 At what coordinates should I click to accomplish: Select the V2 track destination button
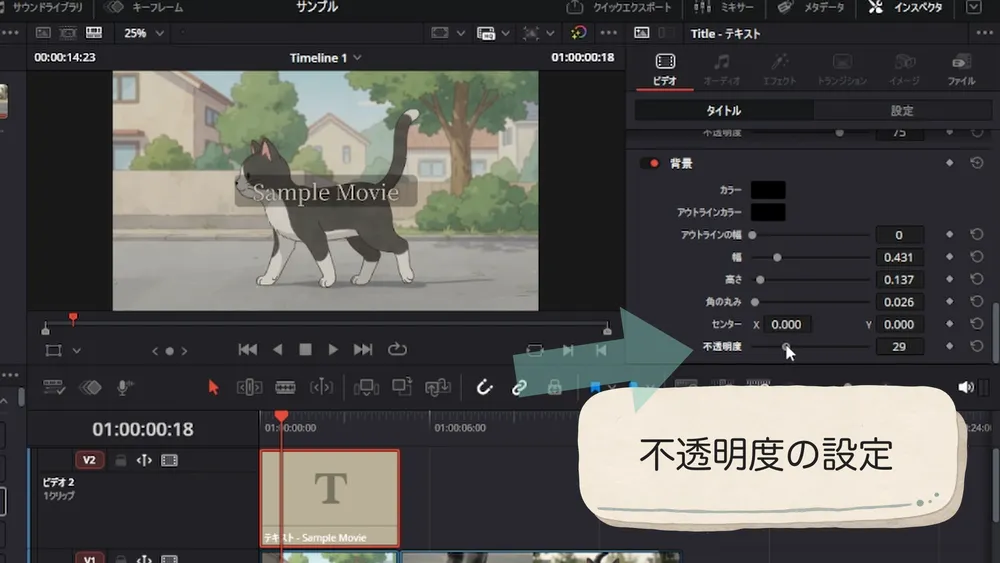(x=89, y=460)
